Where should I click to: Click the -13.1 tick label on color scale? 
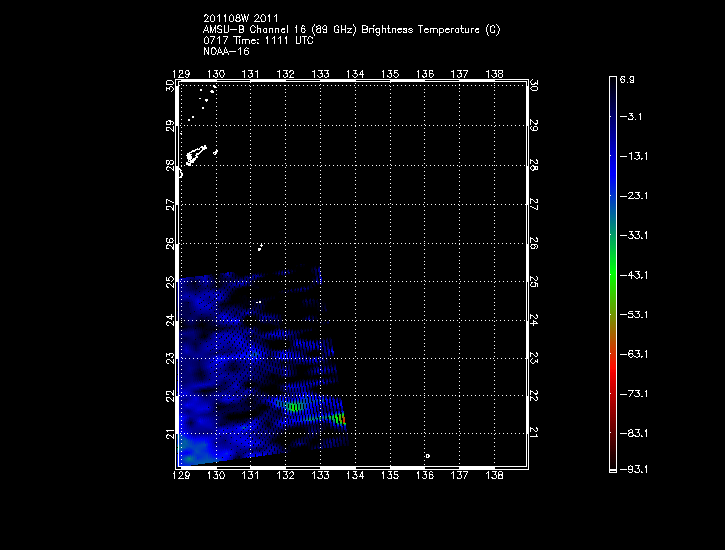point(634,156)
